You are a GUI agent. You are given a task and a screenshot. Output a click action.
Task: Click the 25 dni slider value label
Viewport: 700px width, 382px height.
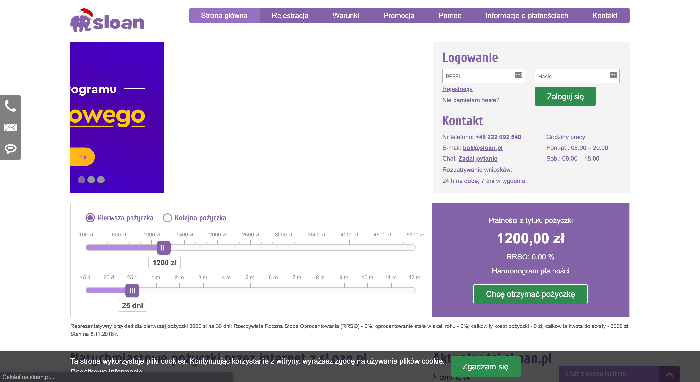(x=133, y=306)
